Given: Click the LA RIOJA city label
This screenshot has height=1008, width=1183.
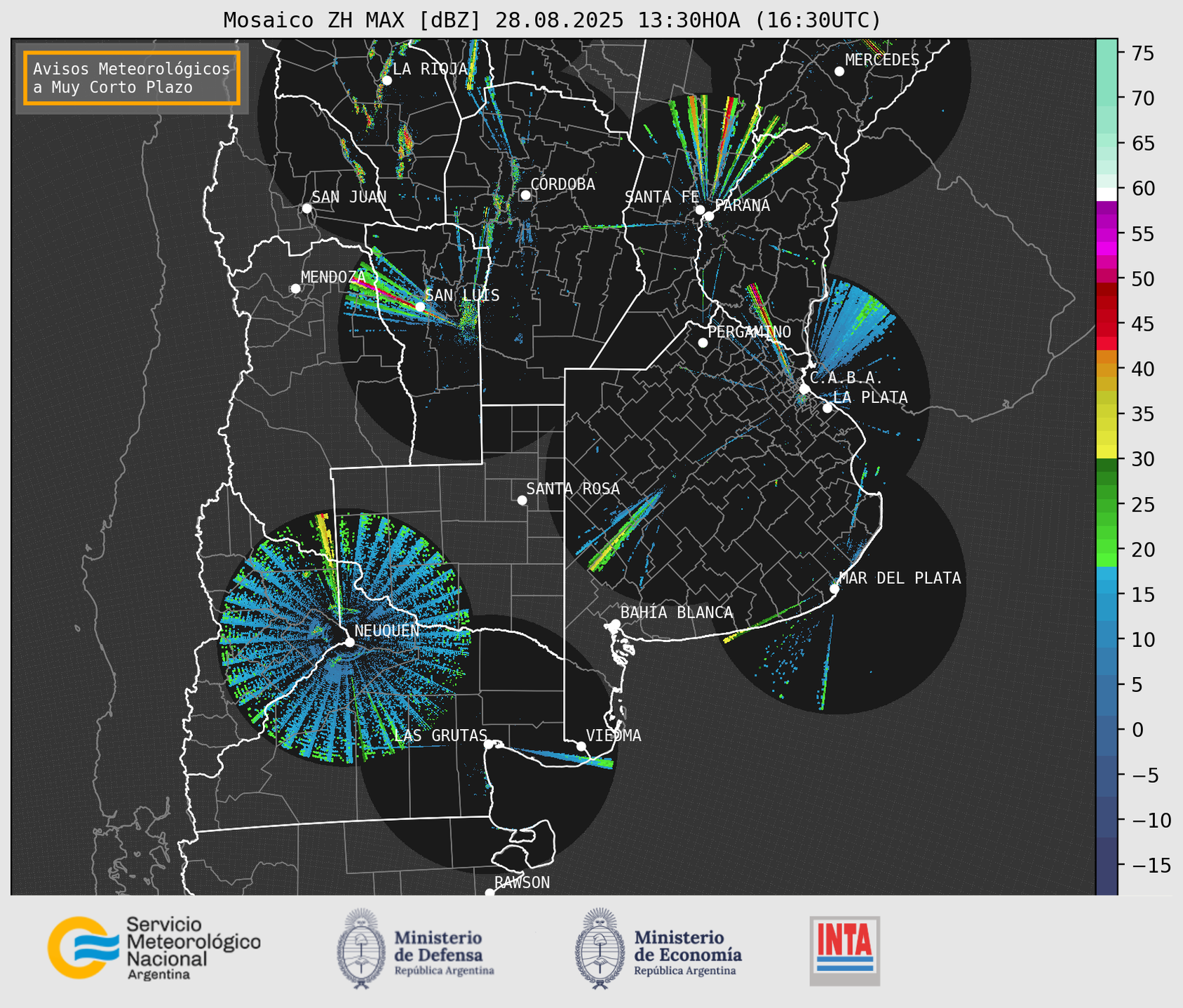Looking at the screenshot, I should tap(430, 69).
